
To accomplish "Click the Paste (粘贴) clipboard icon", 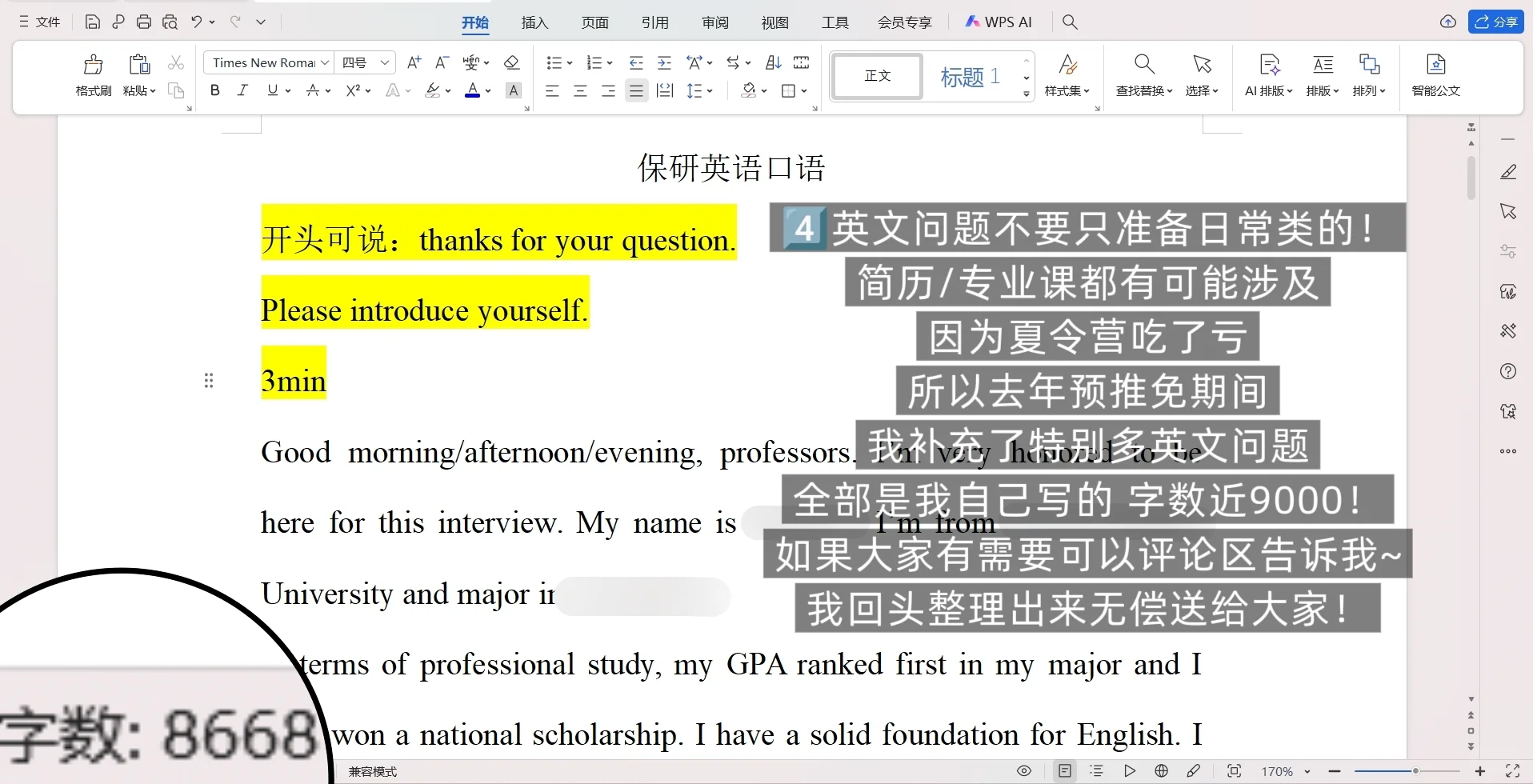I will (139, 65).
